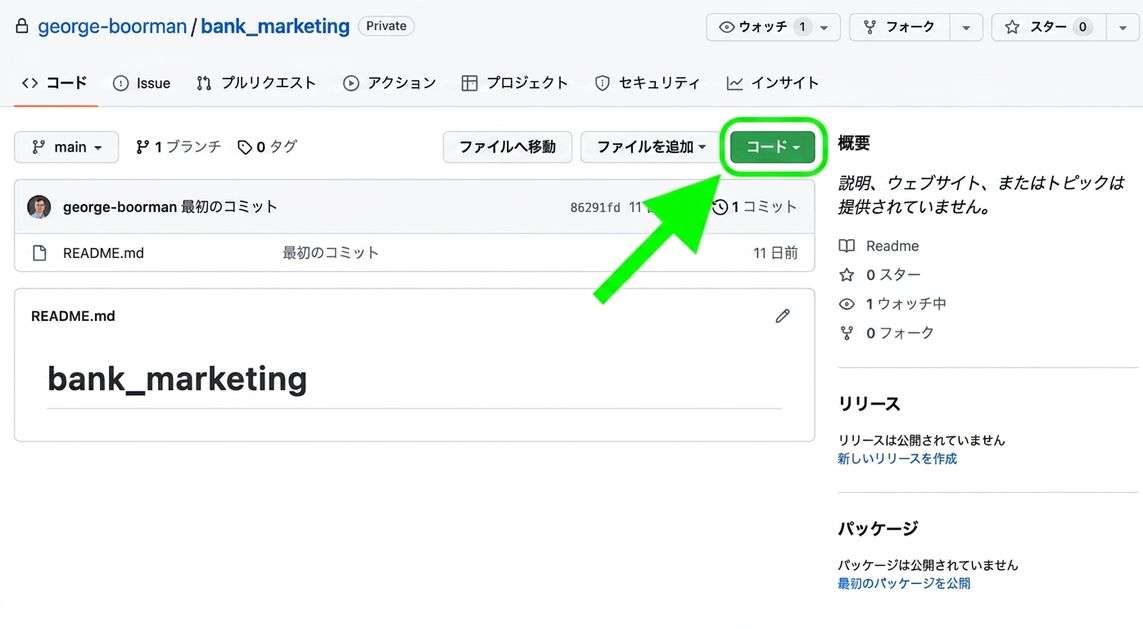Open the README.md file row
Viewport: 1143px width, 629px height.
click(x=414, y=253)
